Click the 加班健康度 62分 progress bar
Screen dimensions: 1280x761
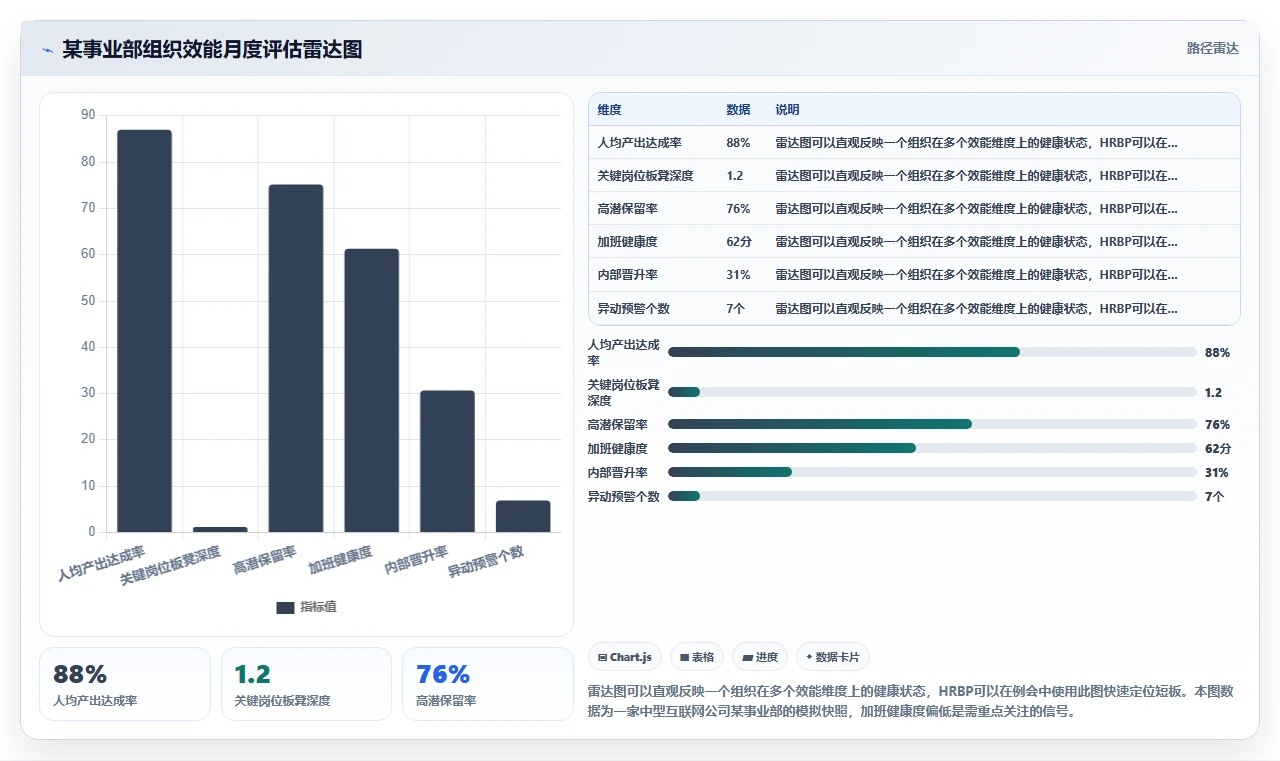click(932, 448)
